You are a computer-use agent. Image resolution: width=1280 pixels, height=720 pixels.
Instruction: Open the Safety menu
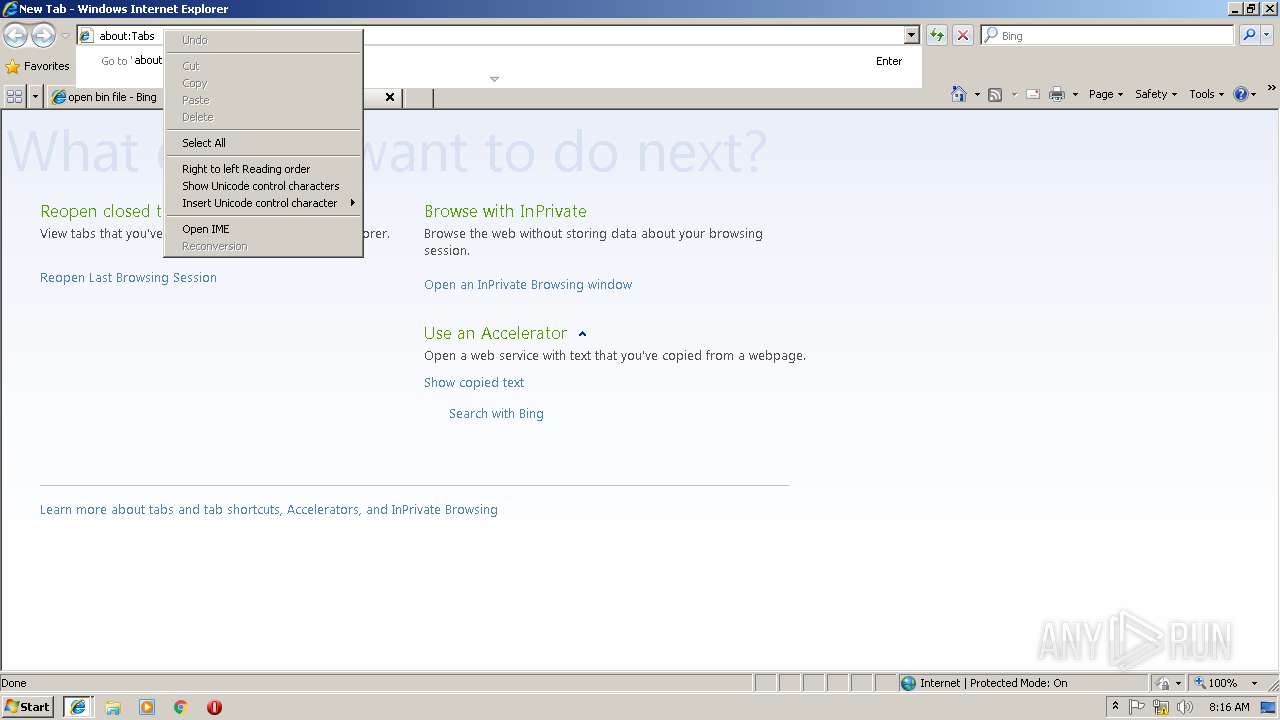coord(1156,94)
